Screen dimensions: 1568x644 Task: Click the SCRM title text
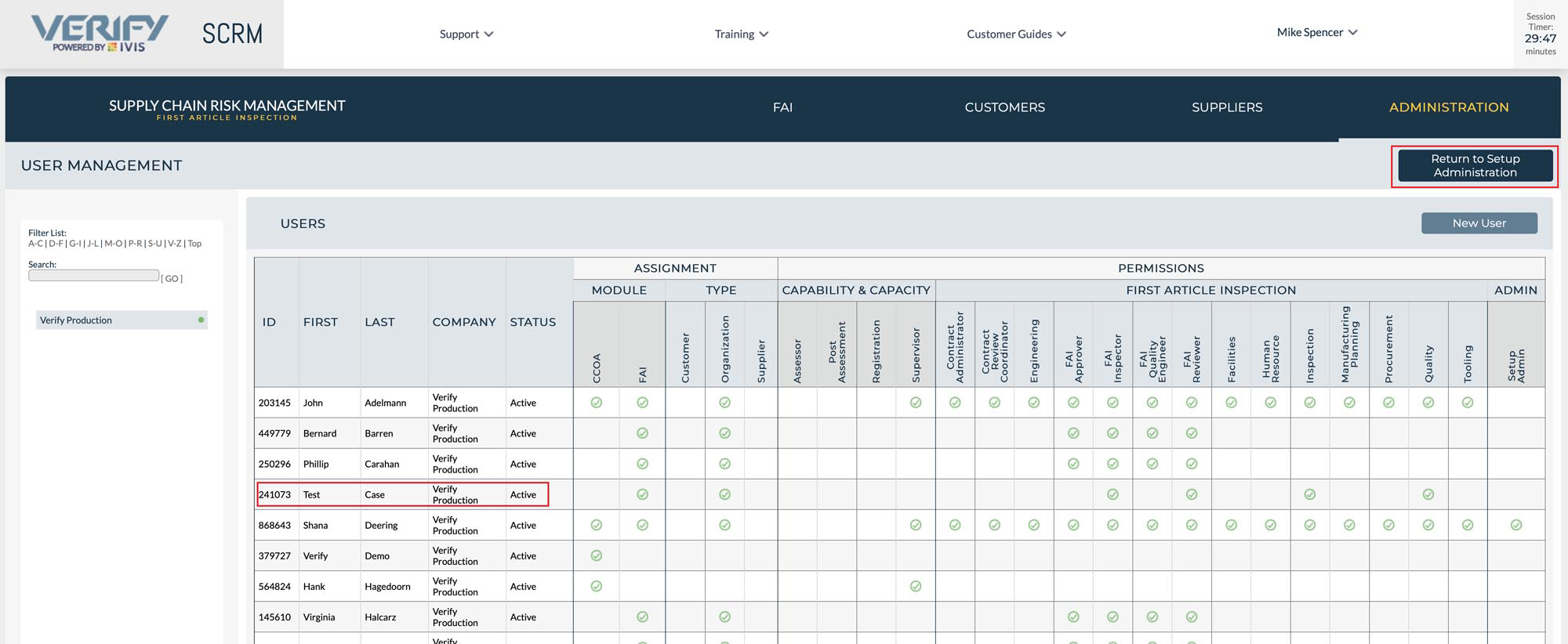[232, 34]
